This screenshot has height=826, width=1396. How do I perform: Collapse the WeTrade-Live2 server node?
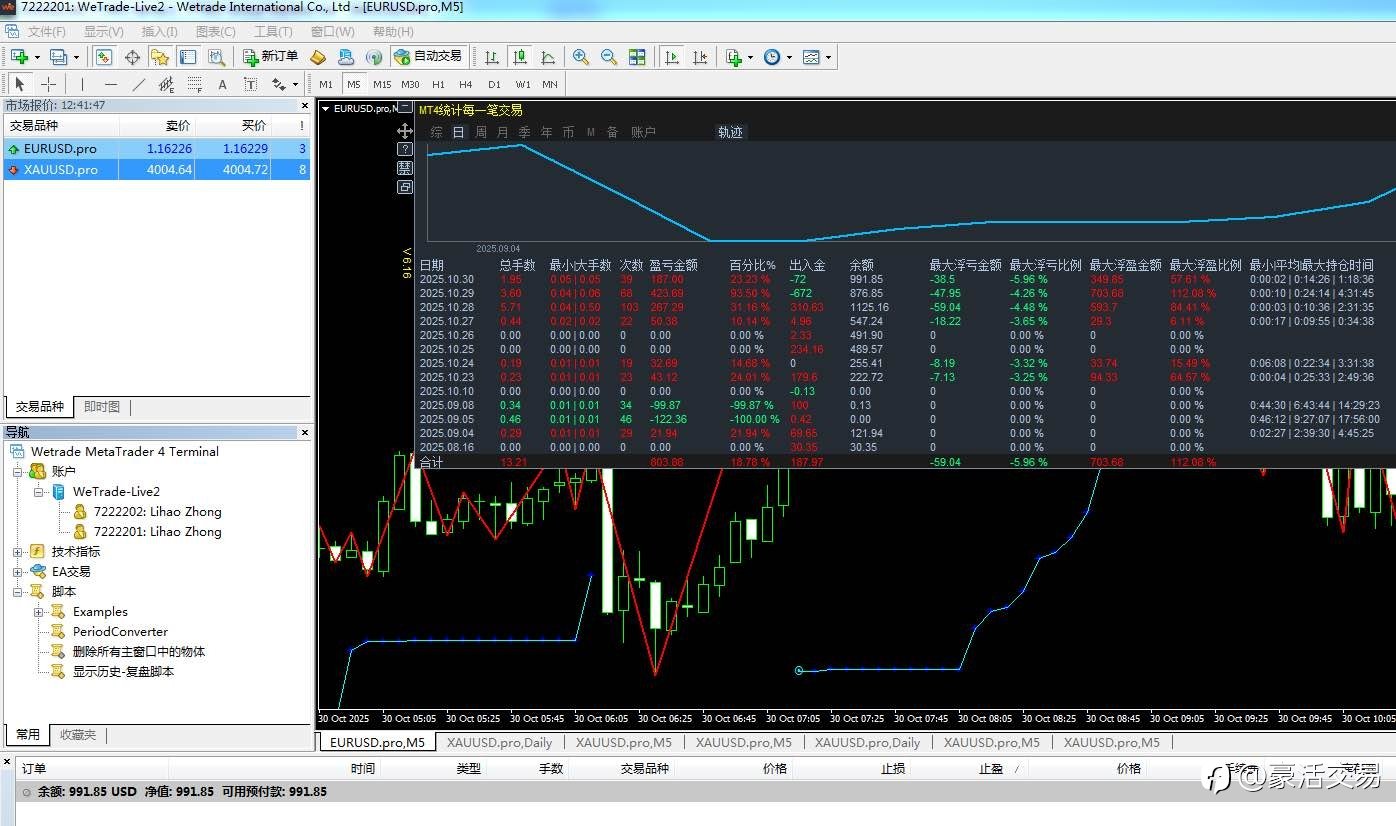[x=38, y=491]
